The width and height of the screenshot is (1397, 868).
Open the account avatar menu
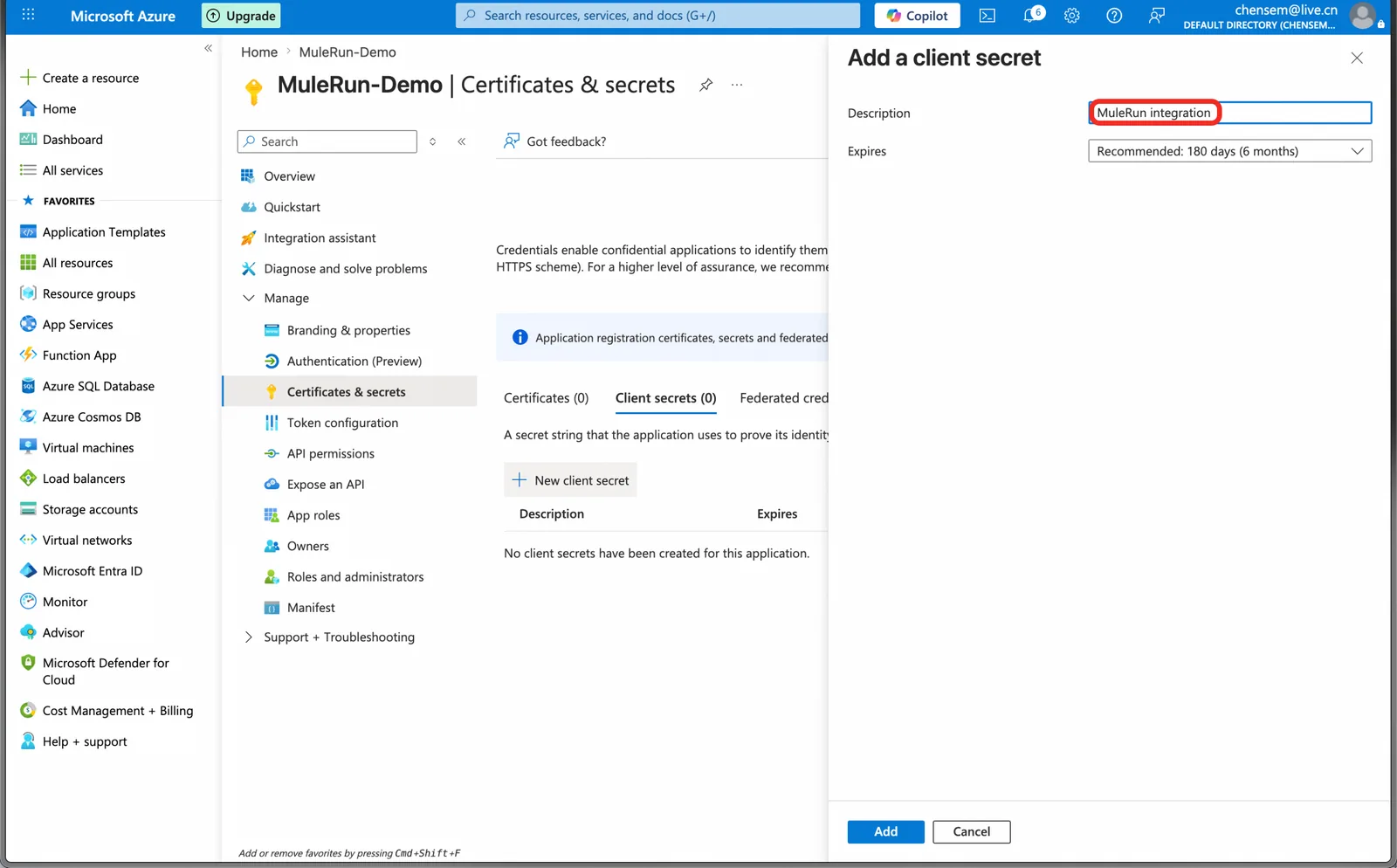point(1363,16)
